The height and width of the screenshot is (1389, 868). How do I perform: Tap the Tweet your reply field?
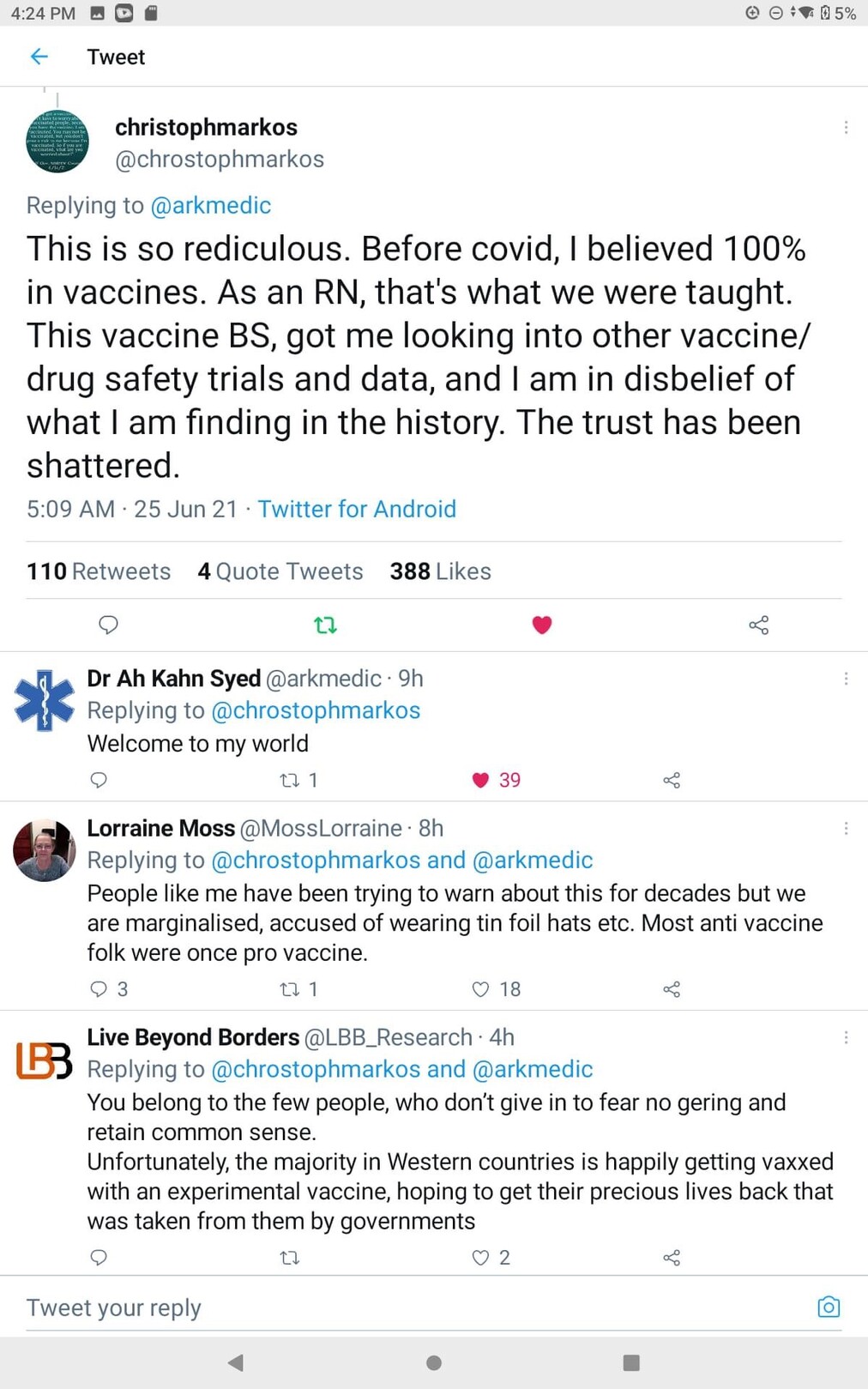(x=412, y=1307)
